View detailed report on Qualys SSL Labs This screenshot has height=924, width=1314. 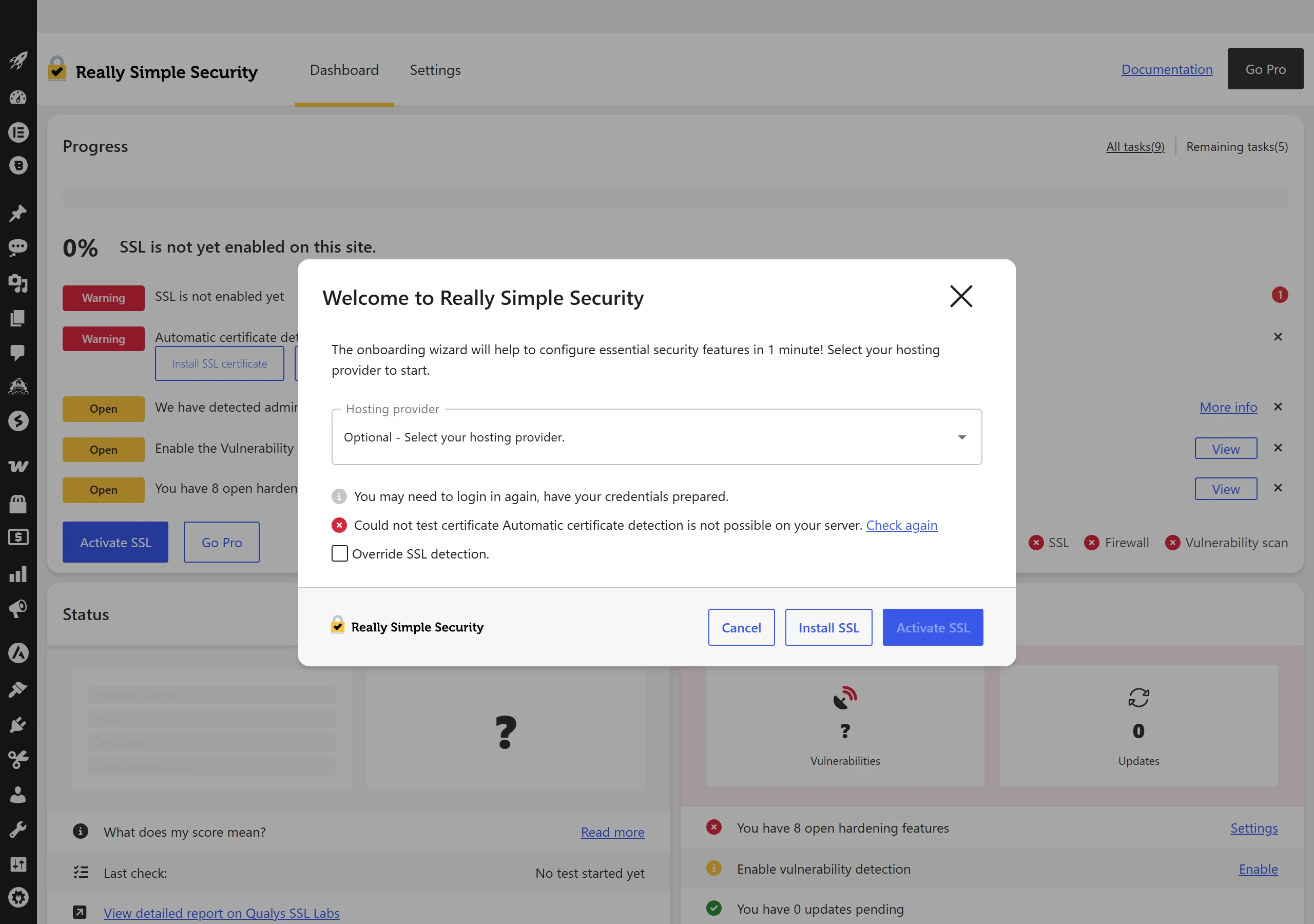[221, 913]
